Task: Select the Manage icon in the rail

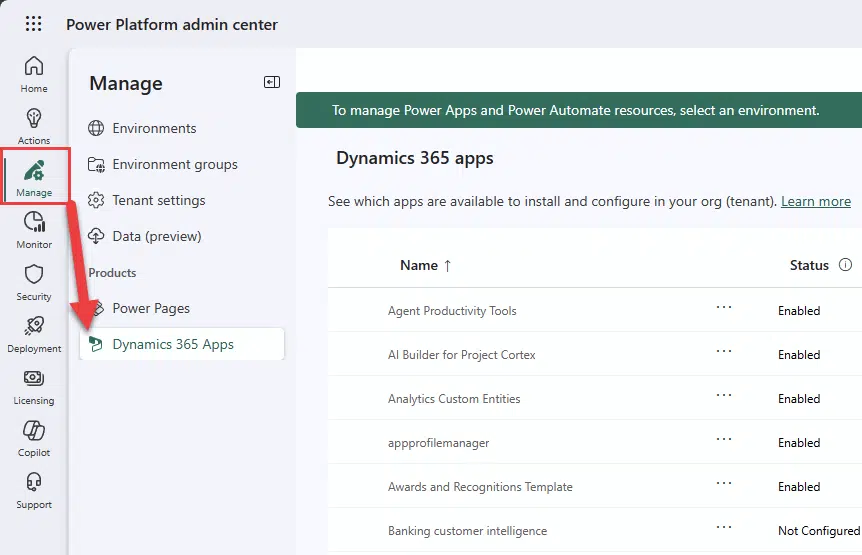Action: tap(34, 179)
